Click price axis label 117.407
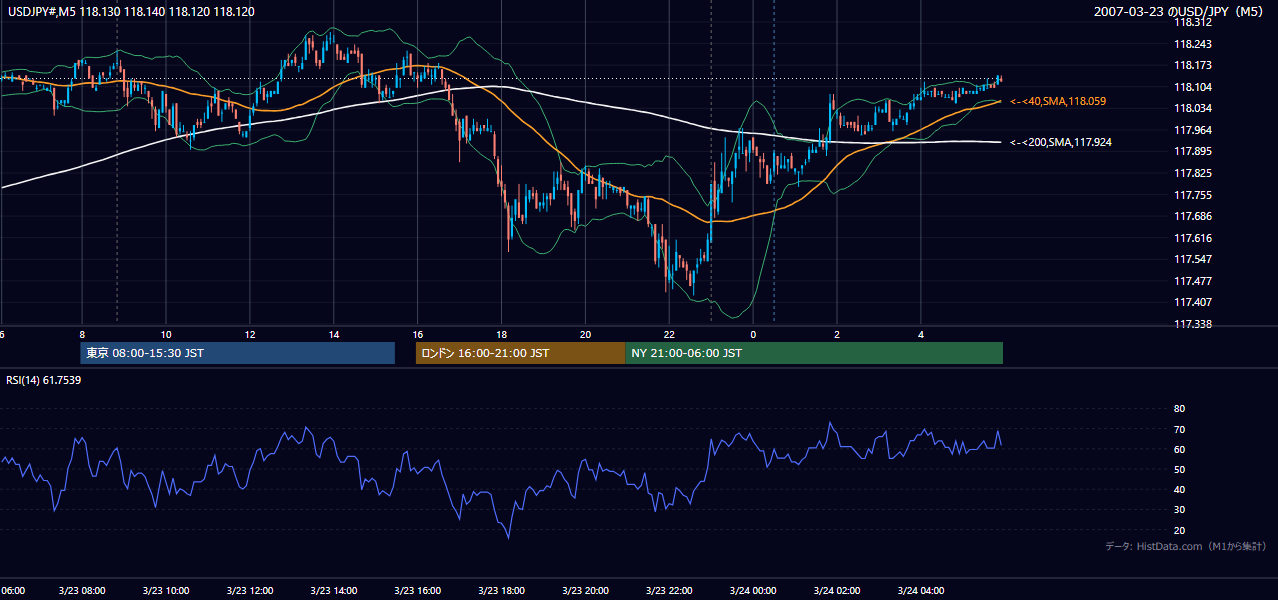This screenshot has width=1278, height=600. (1192, 302)
